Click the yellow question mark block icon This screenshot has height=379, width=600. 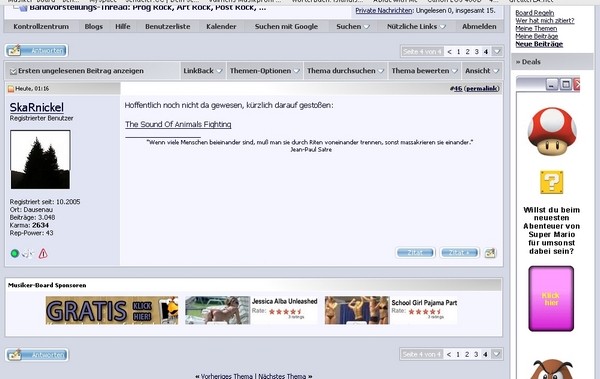(551, 182)
